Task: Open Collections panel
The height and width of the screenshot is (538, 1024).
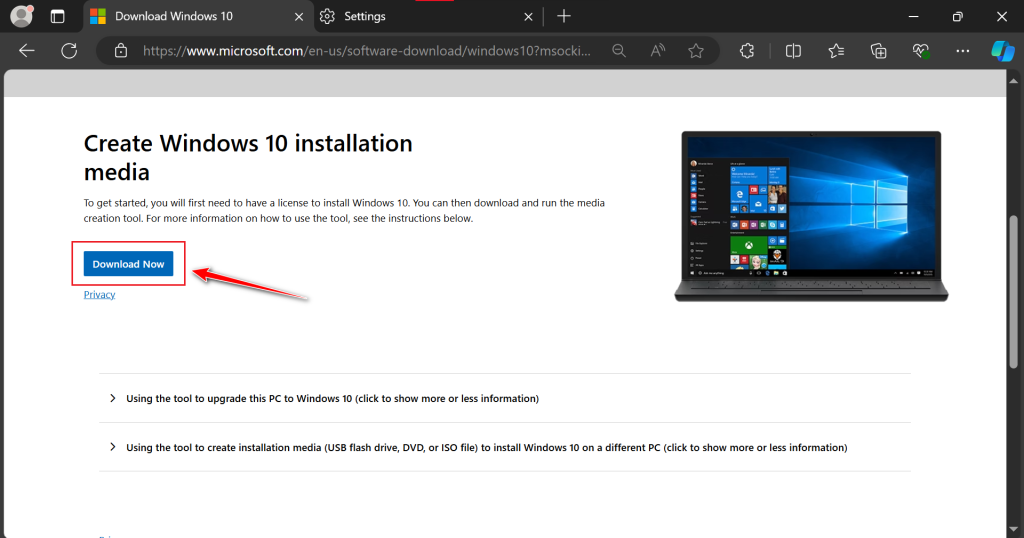Action: (878, 51)
